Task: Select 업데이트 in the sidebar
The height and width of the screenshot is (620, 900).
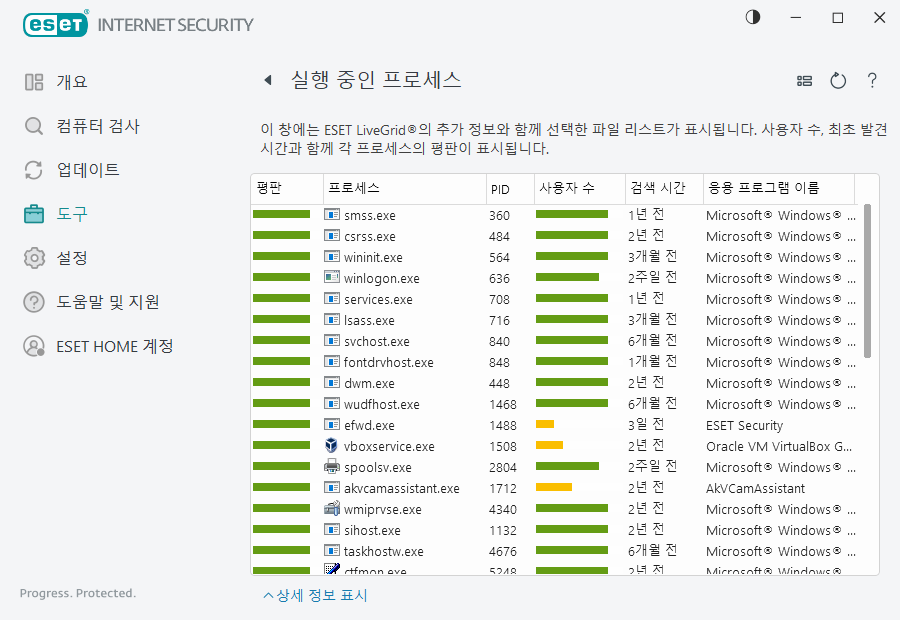Action: click(x=87, y=170)
